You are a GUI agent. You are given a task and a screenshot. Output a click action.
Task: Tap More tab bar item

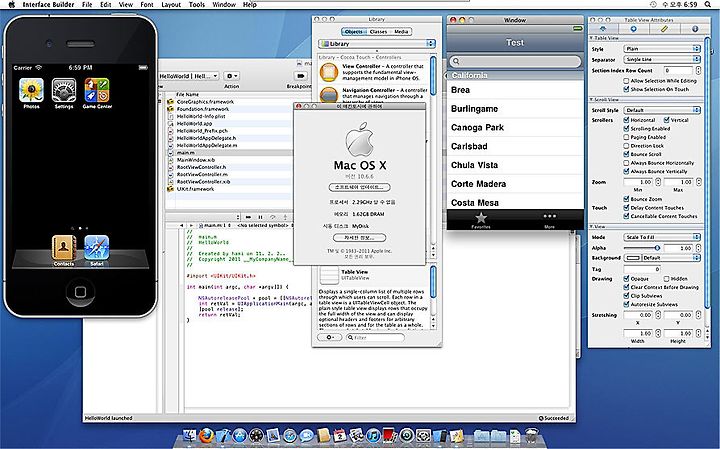[550, 219]
